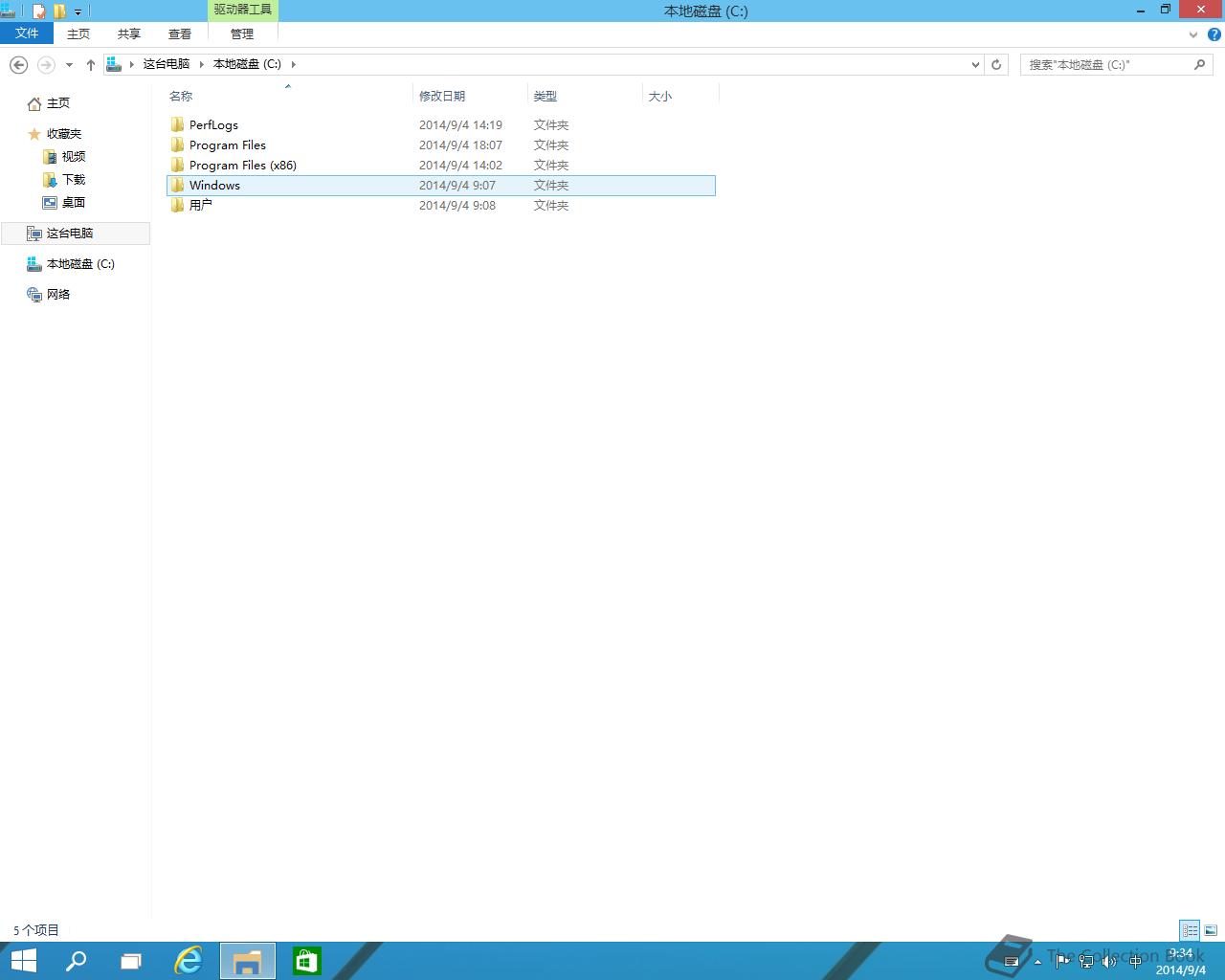Switch to details view via status bar icon
Image resolution: width=1225 pixels, height=980 pixels.
(x=1190, y=930)
